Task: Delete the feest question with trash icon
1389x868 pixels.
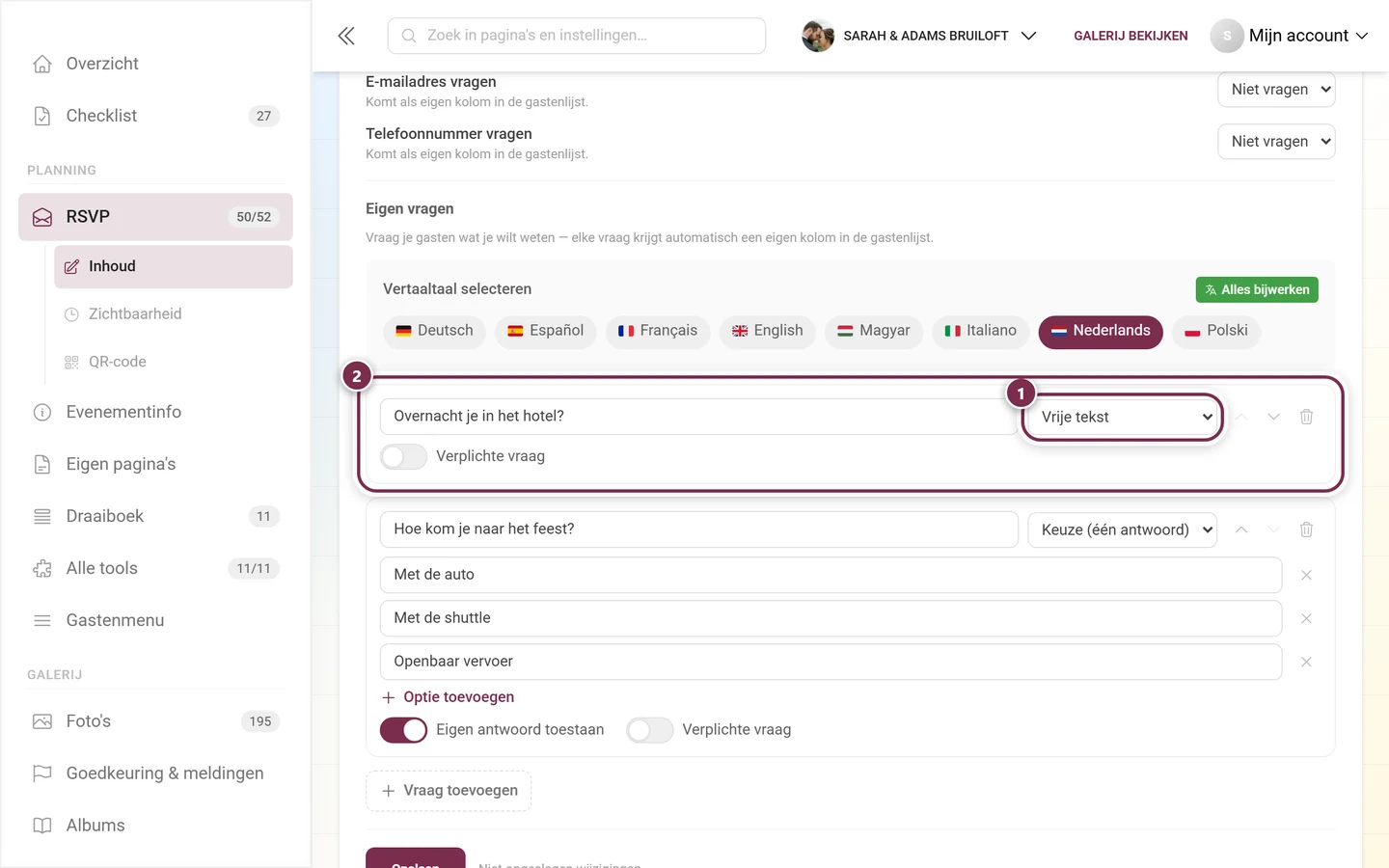Action: pos(1306,529)
